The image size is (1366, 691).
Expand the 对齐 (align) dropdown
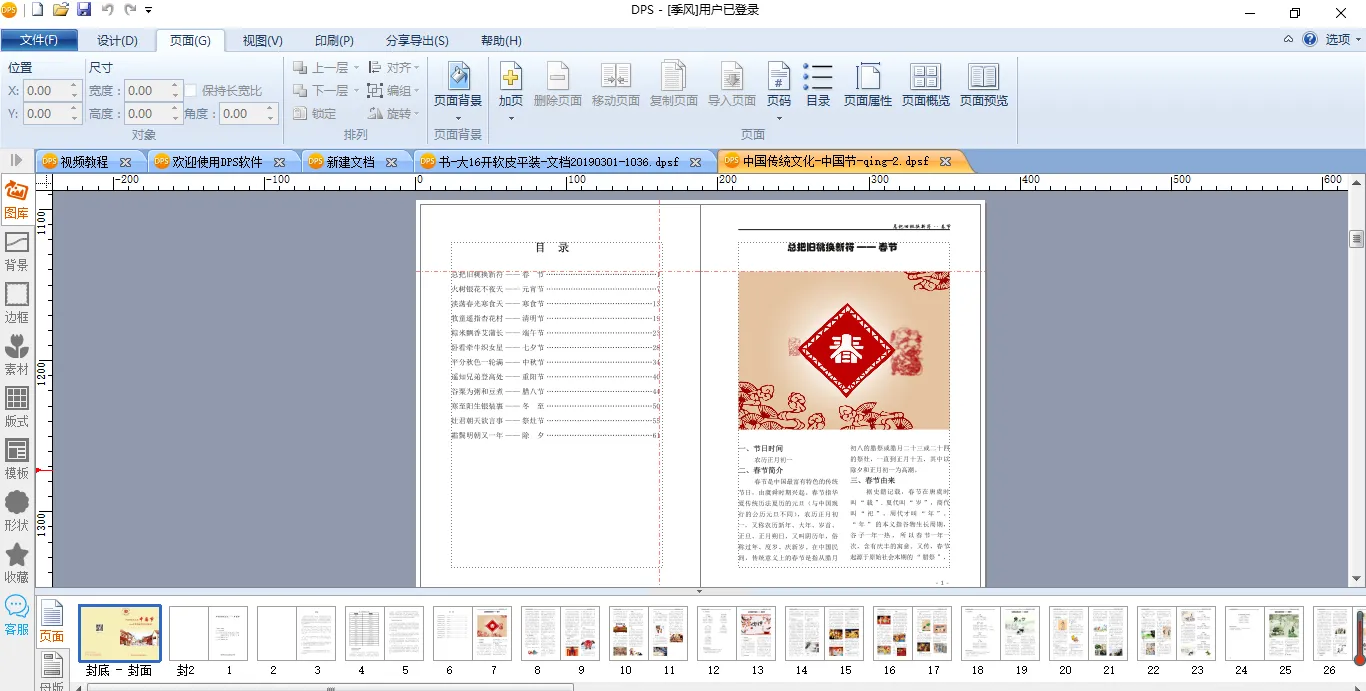418,68
